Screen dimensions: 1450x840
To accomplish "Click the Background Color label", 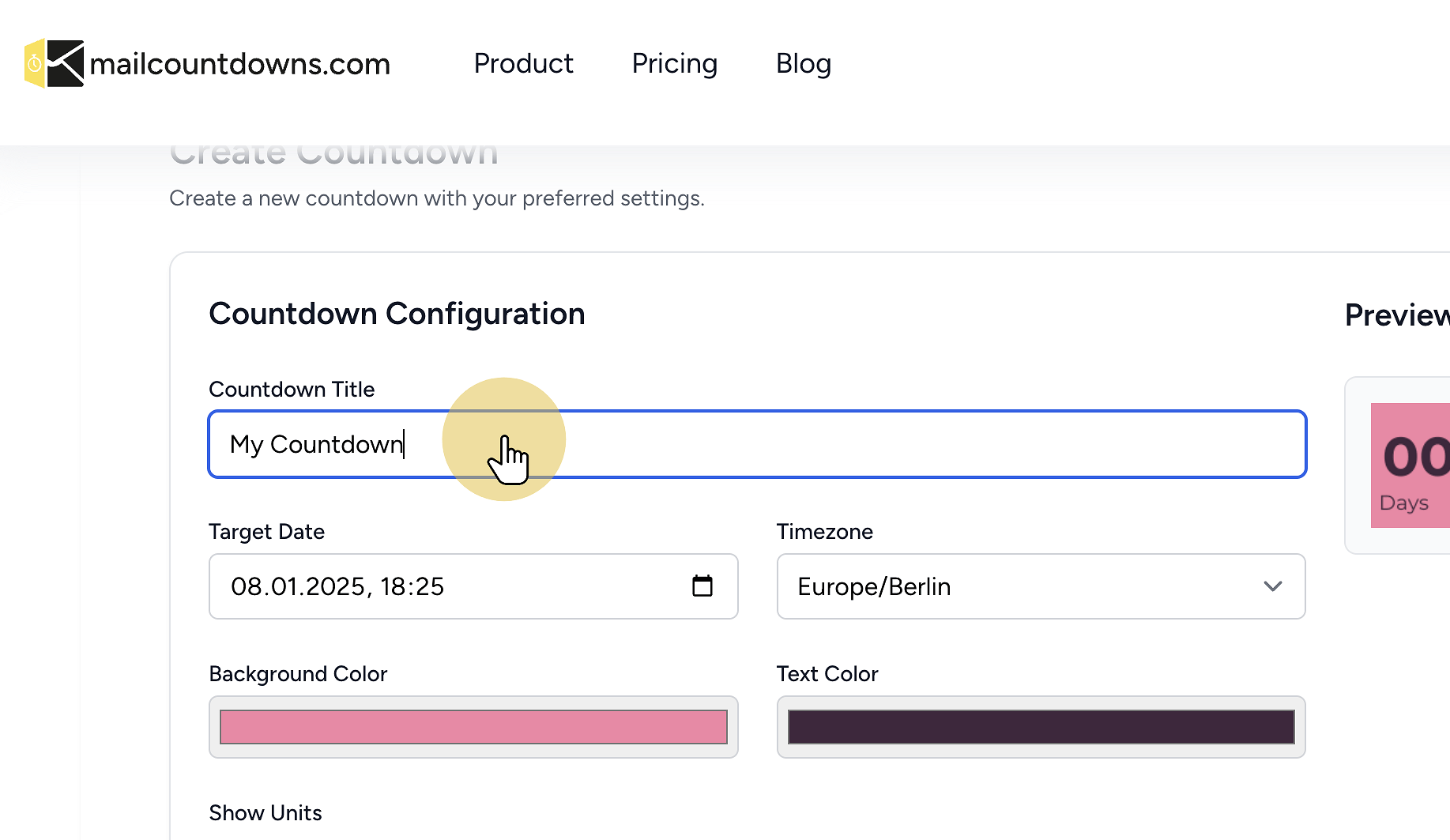I will 298,673.
